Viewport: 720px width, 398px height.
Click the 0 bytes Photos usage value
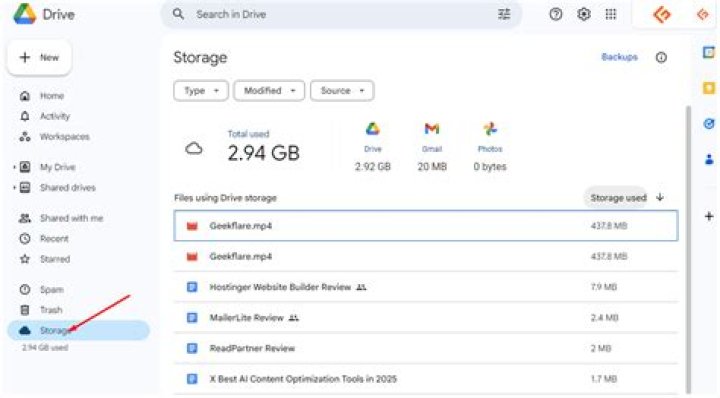[490, 167]
